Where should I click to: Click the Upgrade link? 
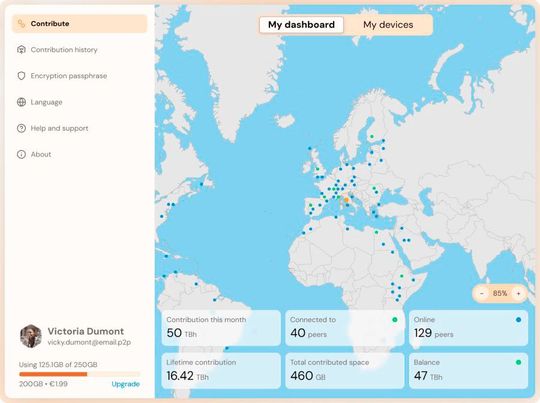tap(126, 384)
